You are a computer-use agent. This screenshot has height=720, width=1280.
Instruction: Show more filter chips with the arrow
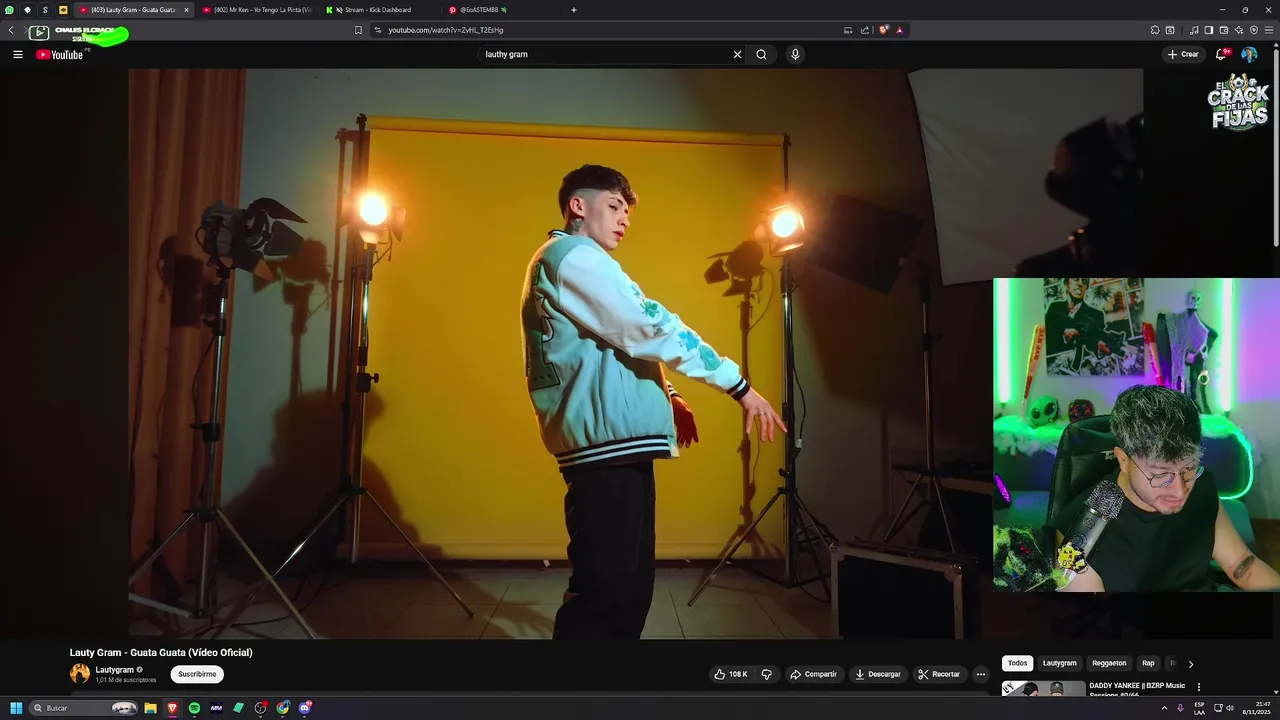click(1190, 663)
